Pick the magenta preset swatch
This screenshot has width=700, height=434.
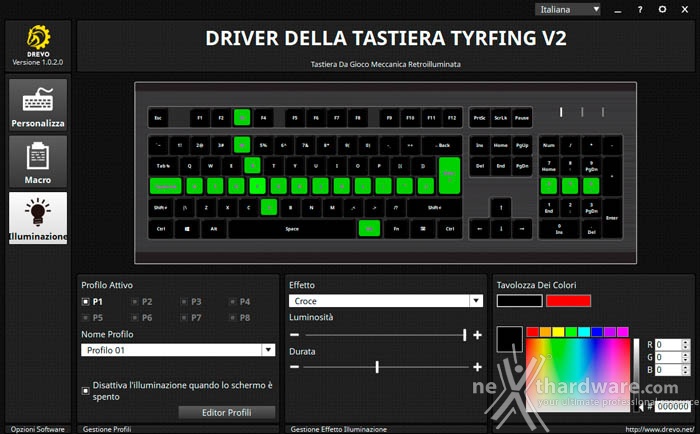[623, 332]
